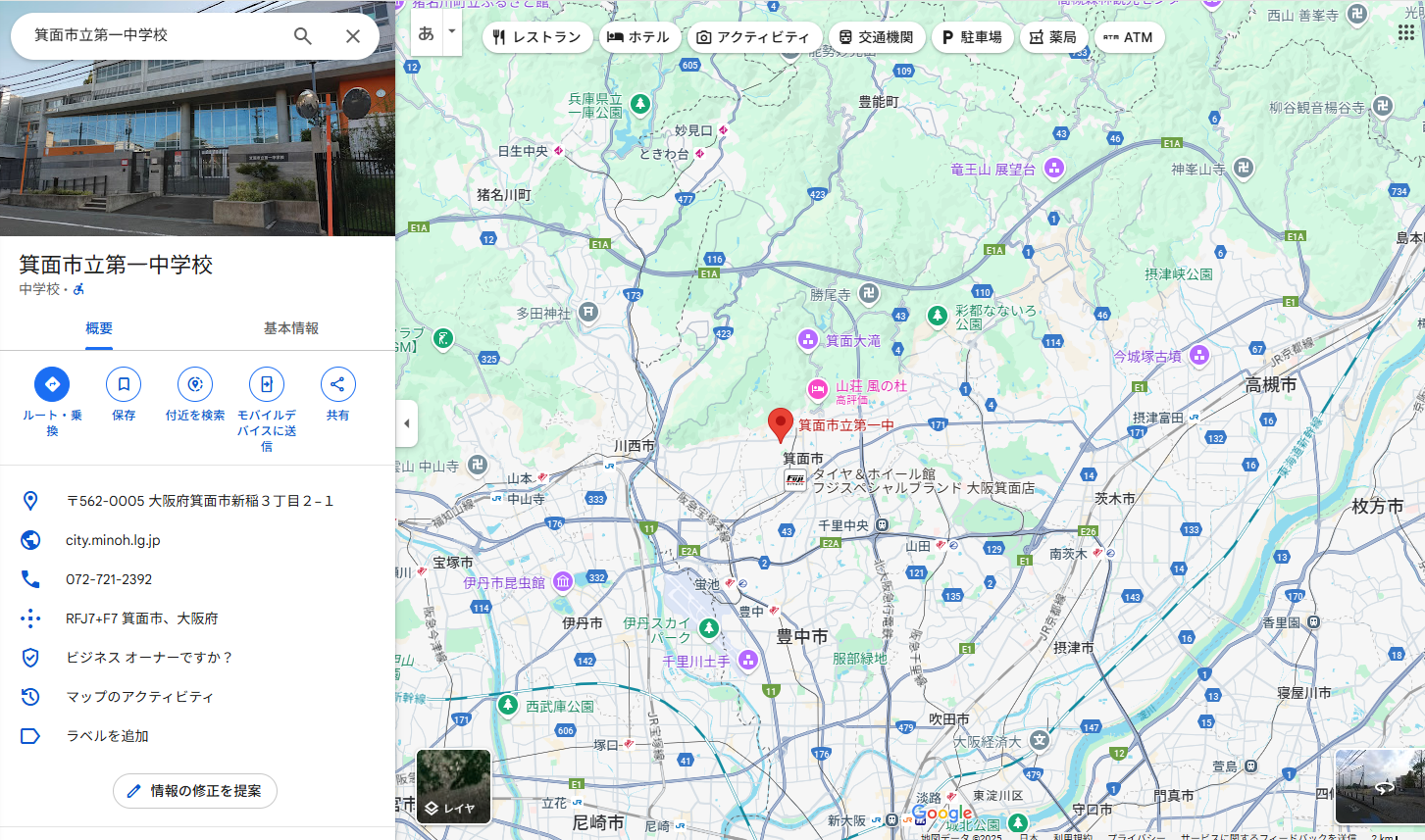Open the ルート・乗換 directions button
Screen dimensions: 1425x840
point(52,384)
